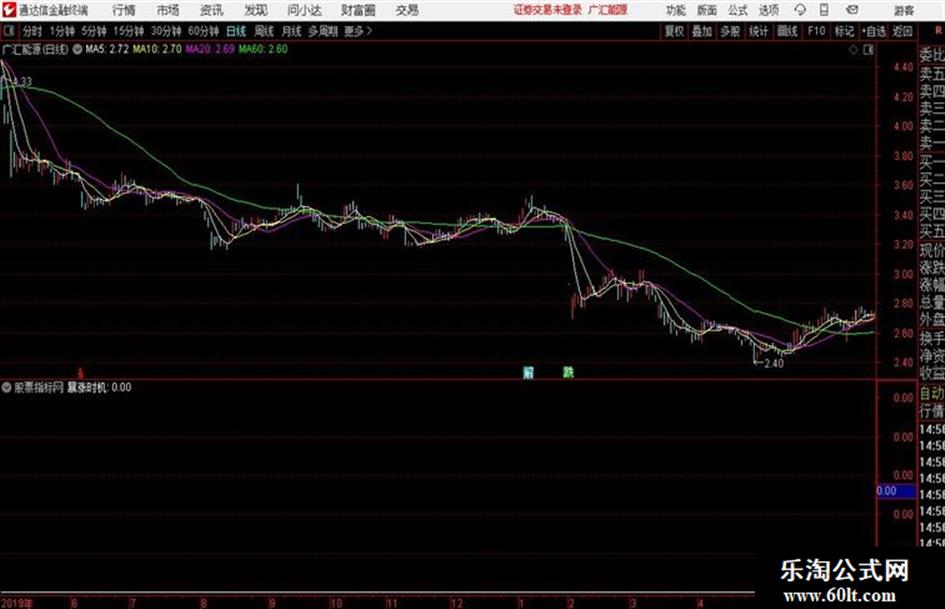
Task: Expand the sub-chart indicator dropdown arrow
Action: pyautogui.click(x=7, y=388)
